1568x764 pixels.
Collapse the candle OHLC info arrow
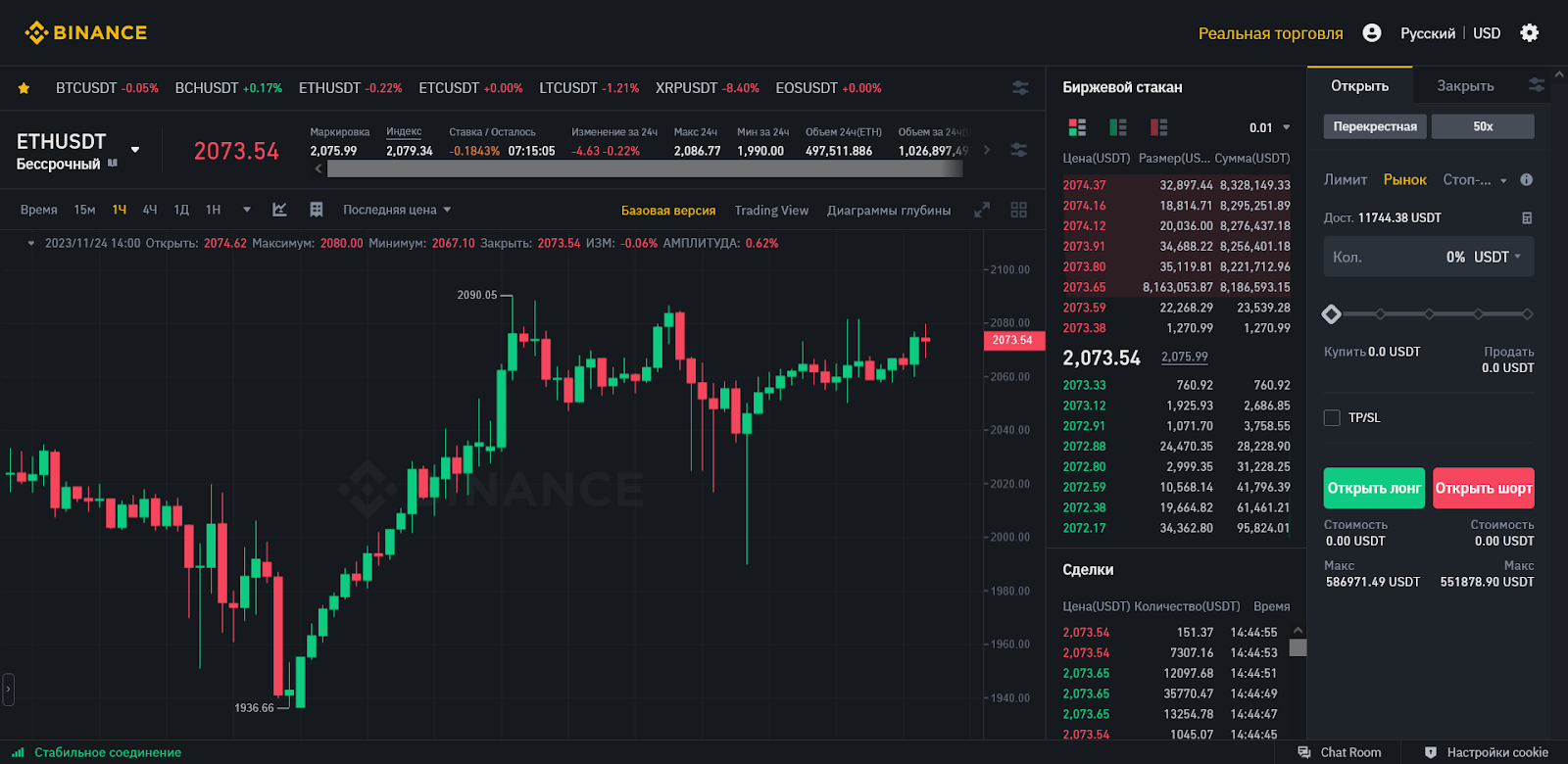[x=31, y=243]
